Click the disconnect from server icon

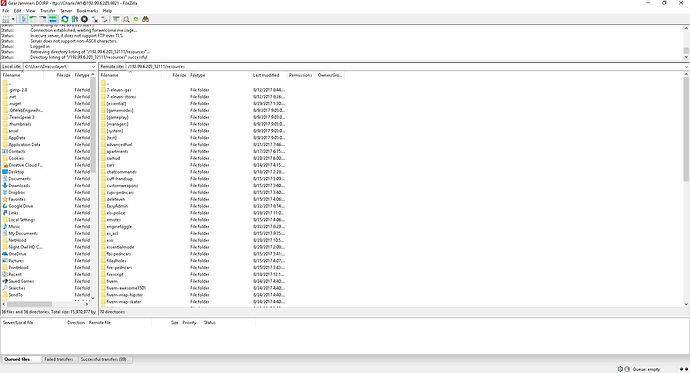point(95,19)
